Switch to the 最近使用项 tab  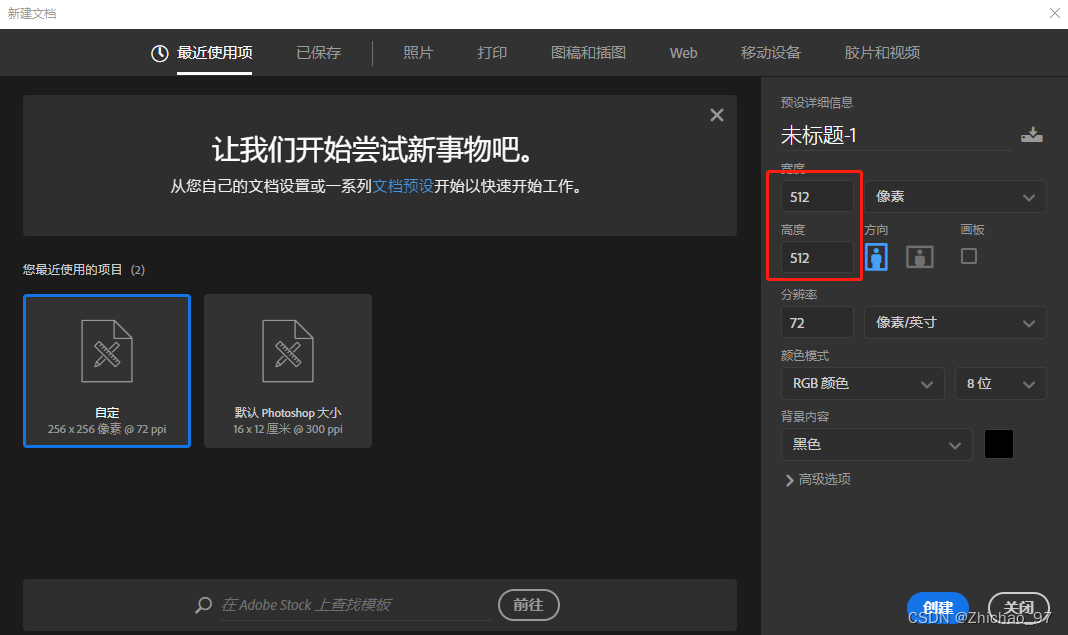[215, 53]
